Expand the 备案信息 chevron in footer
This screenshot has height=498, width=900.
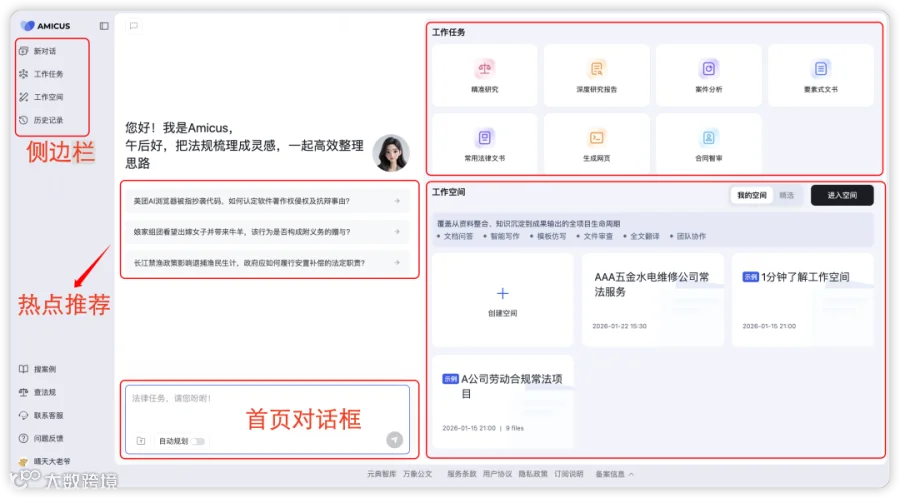[631, 474]
